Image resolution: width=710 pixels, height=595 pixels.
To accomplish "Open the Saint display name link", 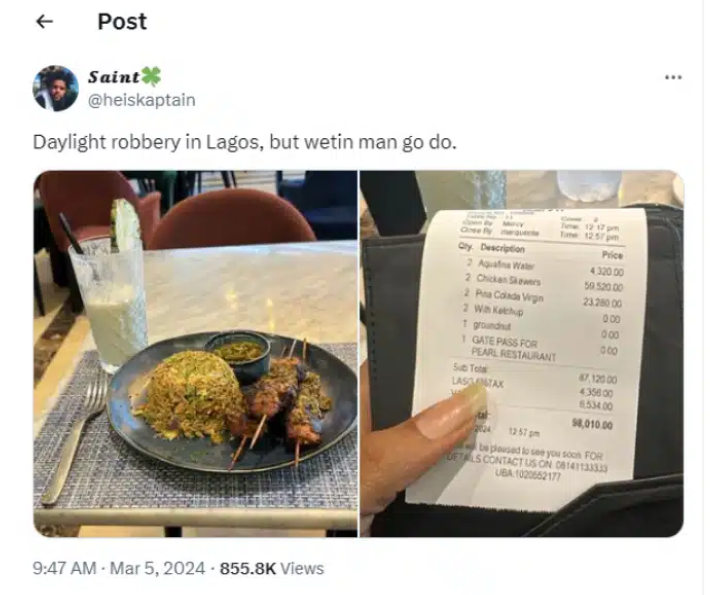I will point(114,77).
